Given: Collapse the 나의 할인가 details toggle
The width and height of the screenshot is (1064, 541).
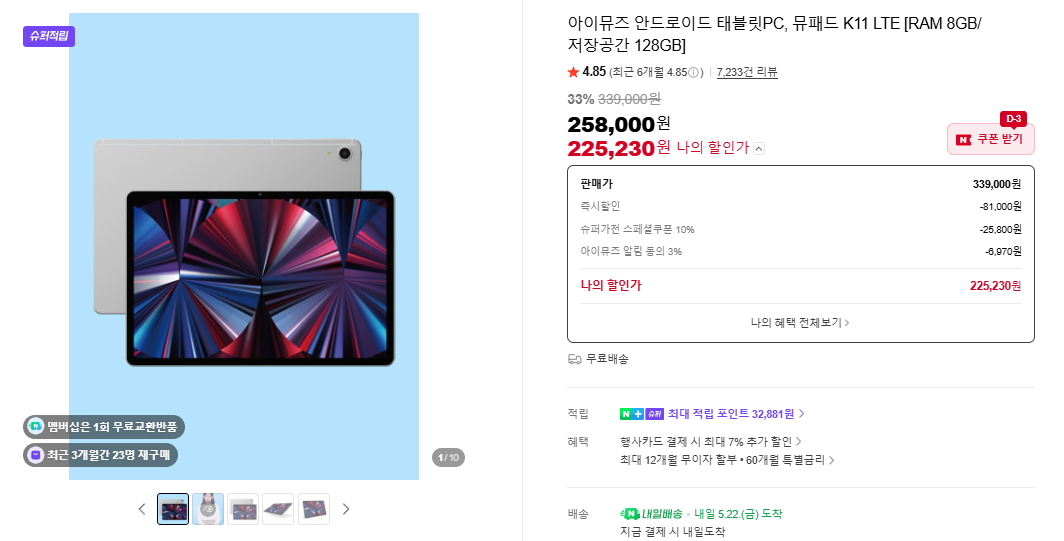Looking at the screenshot, I should (x=759, y=149).
